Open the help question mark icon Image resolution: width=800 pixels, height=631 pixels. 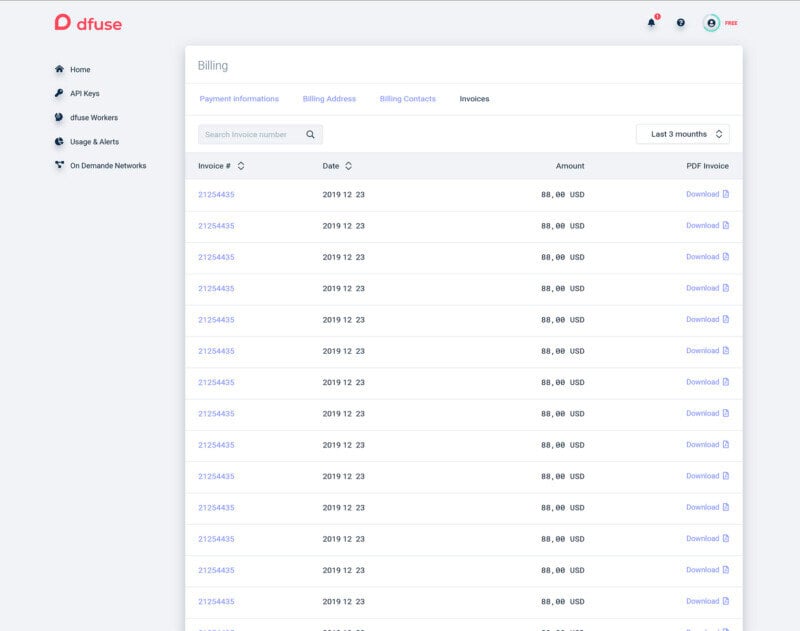click(x=681, y=22)
